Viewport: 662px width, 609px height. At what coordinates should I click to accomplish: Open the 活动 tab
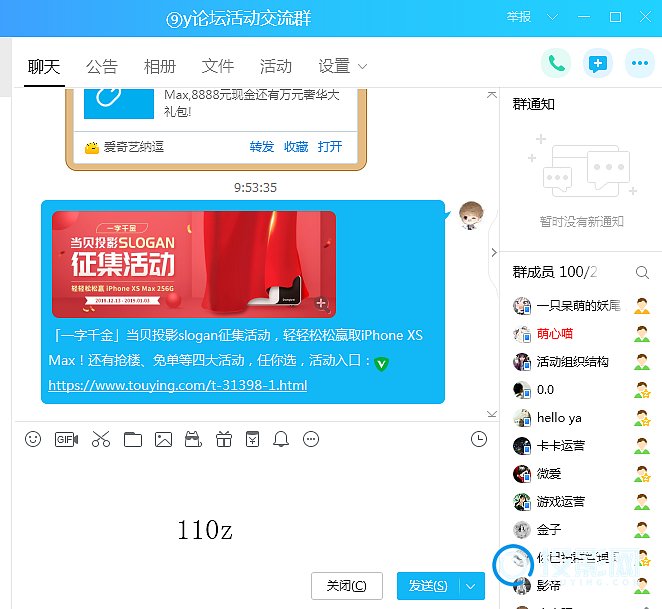tap(276, 66)
